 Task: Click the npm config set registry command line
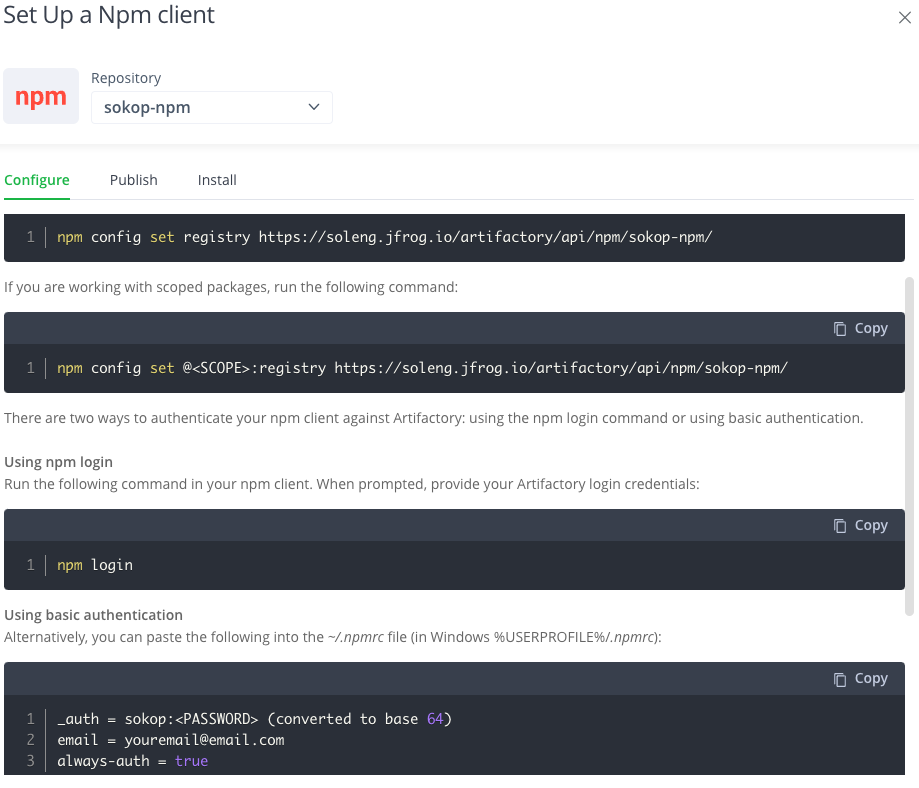tap(384, 237)
